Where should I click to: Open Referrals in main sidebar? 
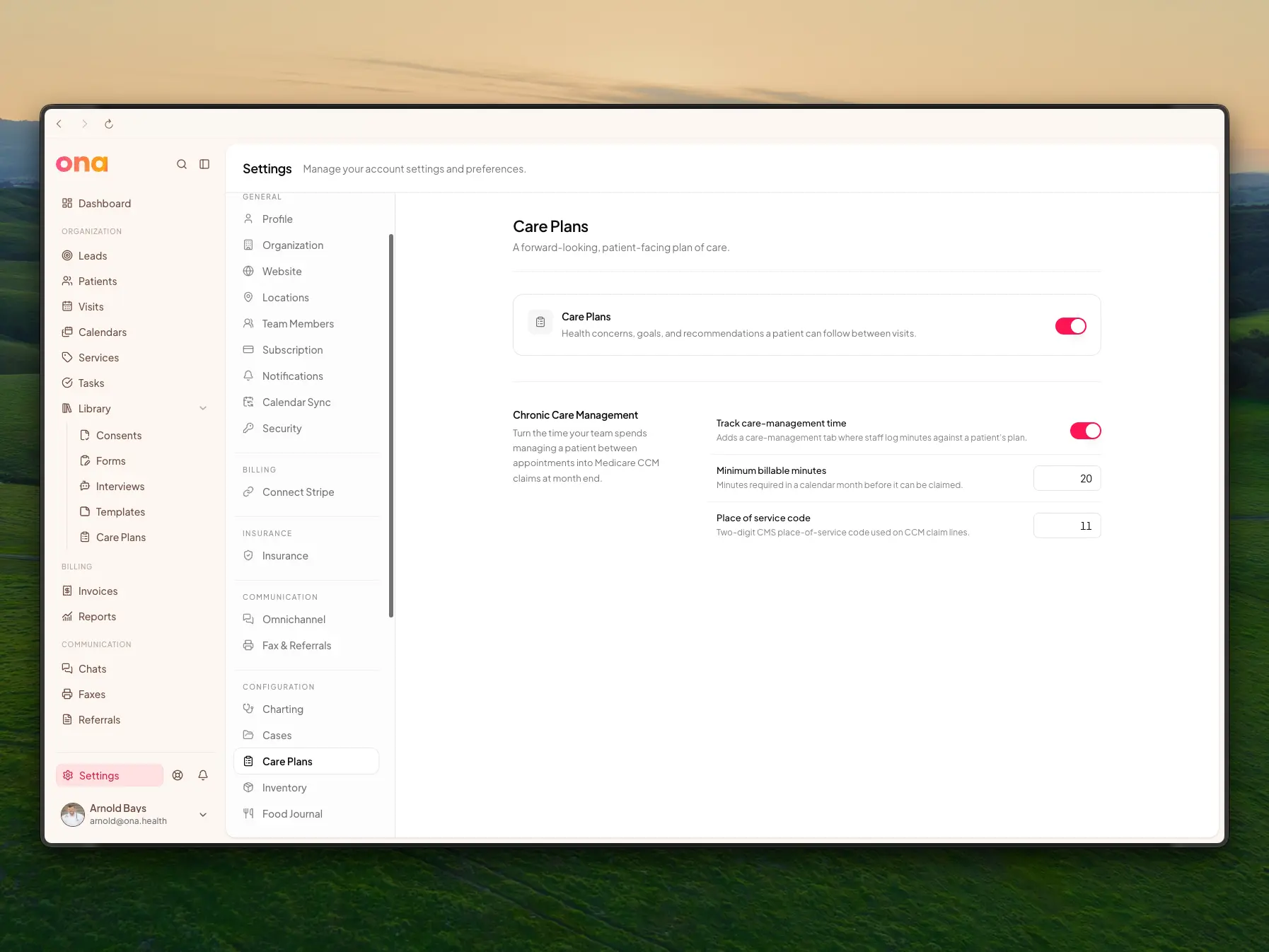[x=134, y=720]
